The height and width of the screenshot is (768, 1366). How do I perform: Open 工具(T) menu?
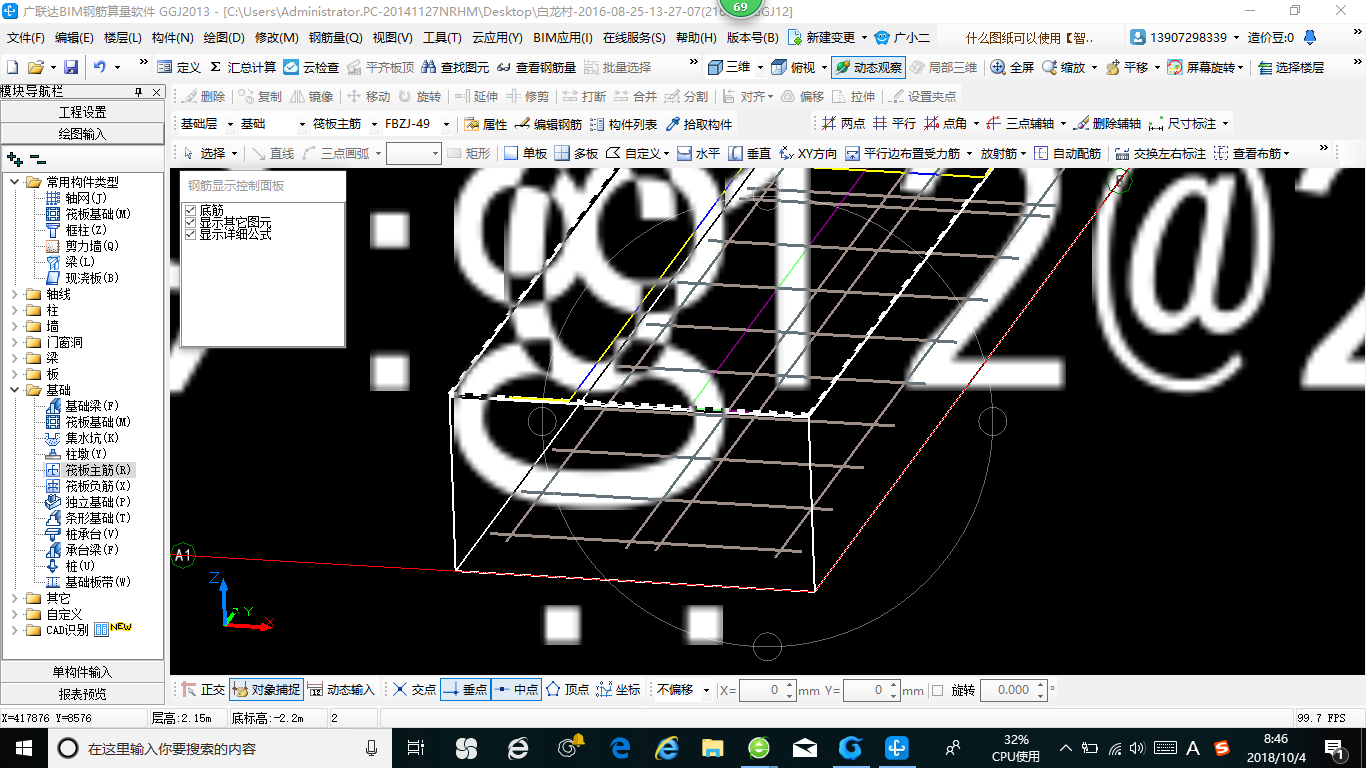pos(442,38)
